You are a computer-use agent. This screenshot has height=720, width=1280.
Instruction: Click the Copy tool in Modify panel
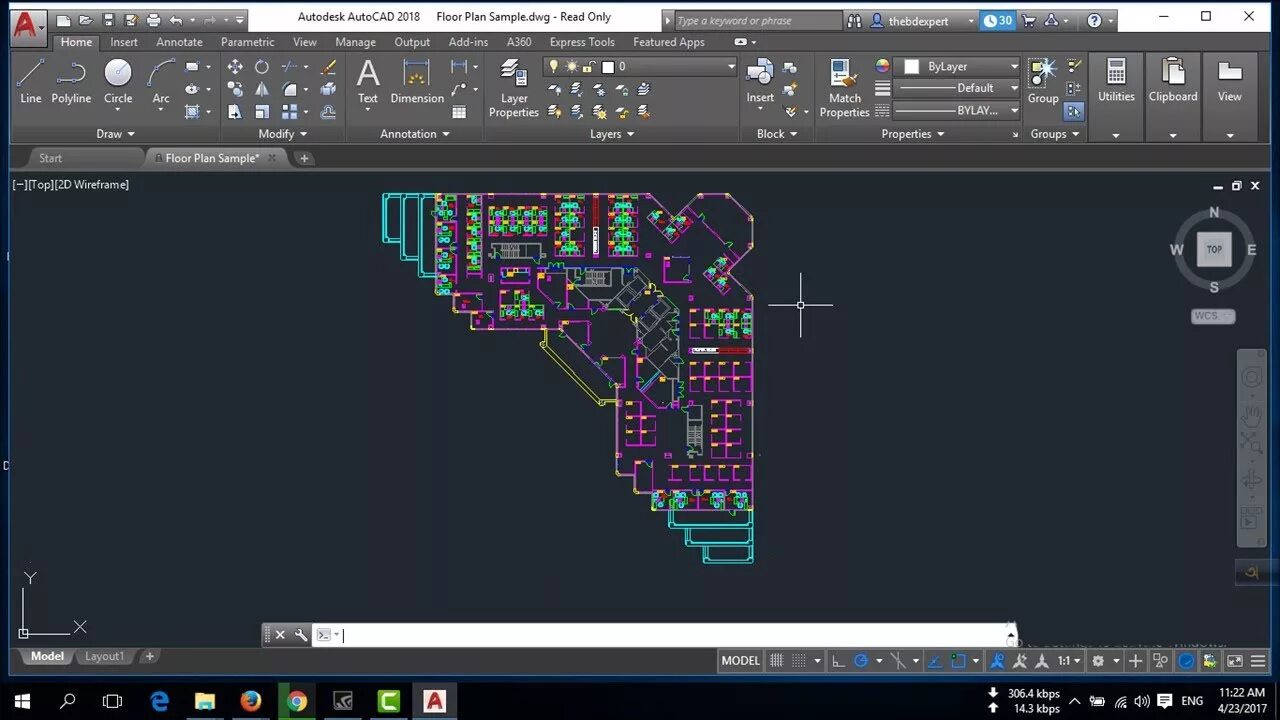click(x=235, y=89)
